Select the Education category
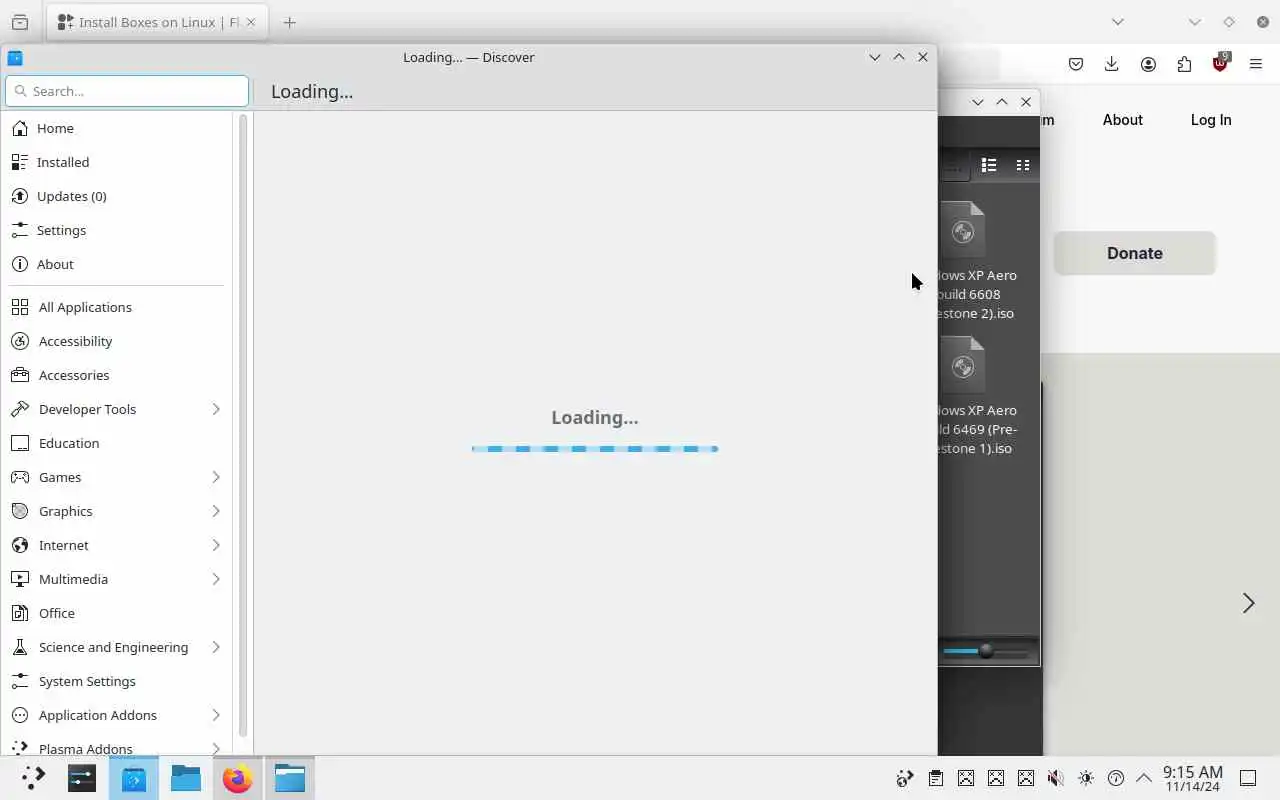 tap(118, 443)
